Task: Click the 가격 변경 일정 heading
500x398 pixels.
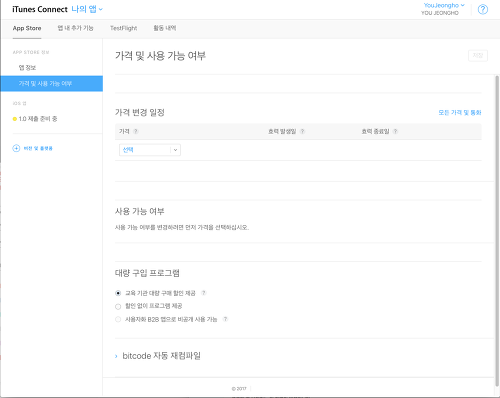Action: point(140,112)
